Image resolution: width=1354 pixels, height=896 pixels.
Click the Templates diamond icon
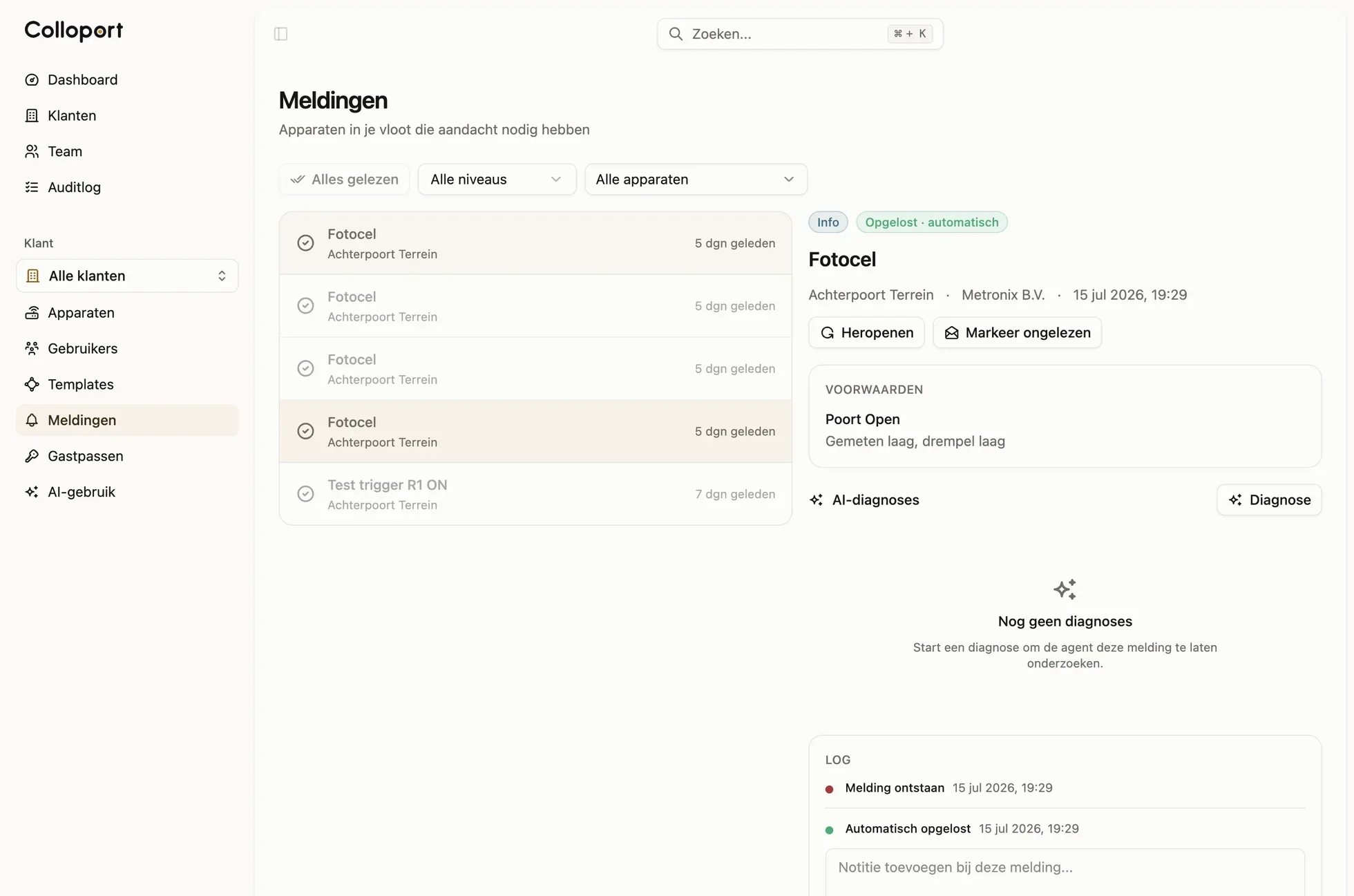coord(32,385)
